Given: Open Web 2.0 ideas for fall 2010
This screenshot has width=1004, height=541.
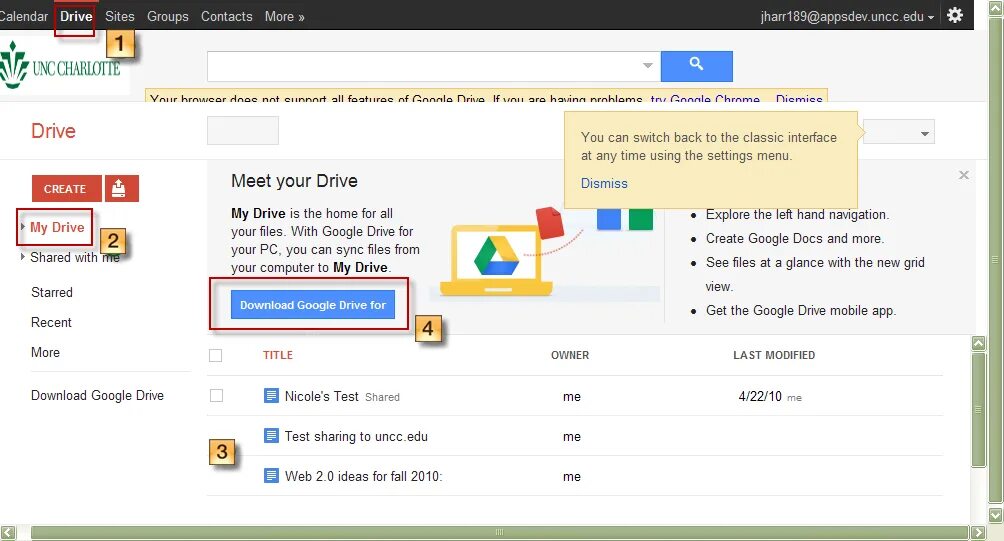Looking at the screenshot, I should pos(363,476).
